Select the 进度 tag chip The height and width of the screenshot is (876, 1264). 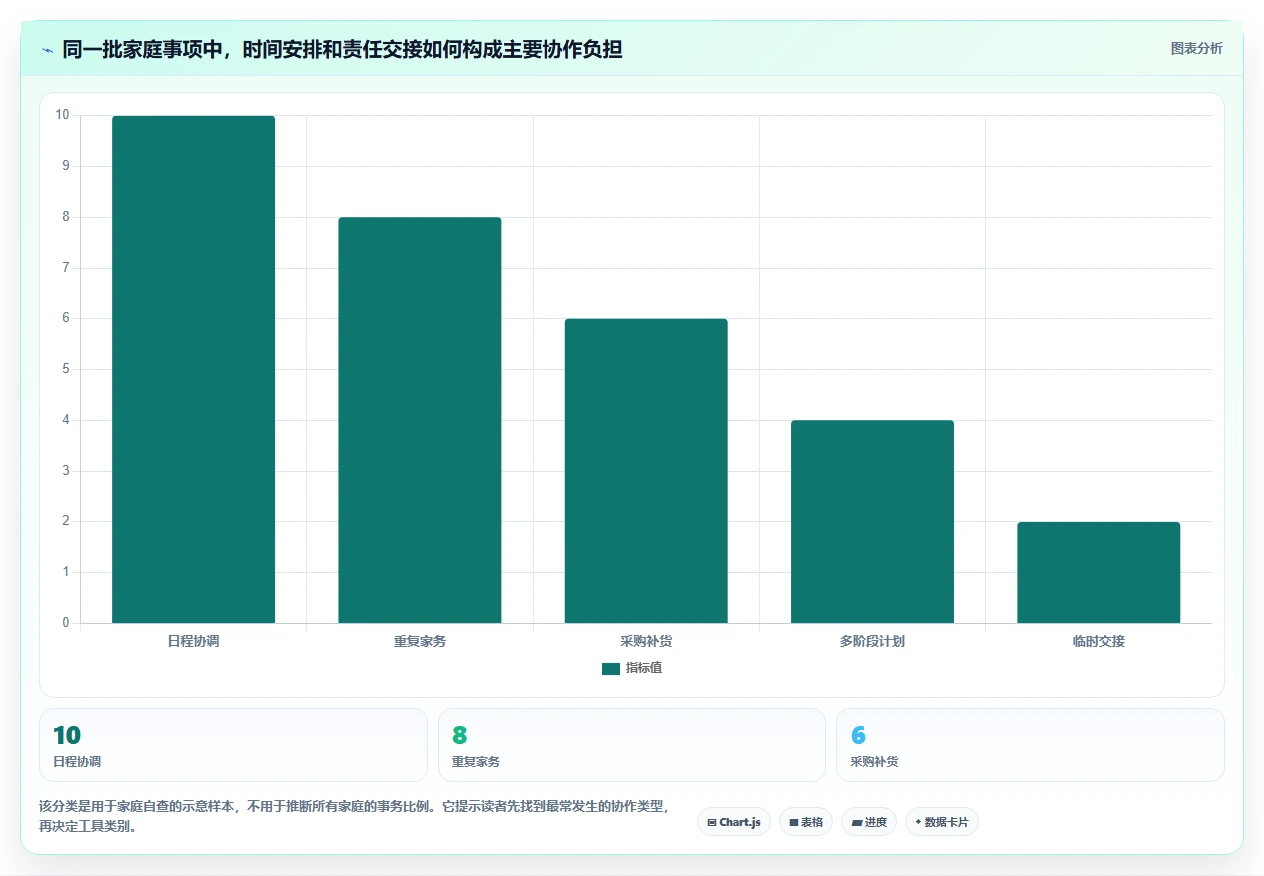click(x=869, y=822)
